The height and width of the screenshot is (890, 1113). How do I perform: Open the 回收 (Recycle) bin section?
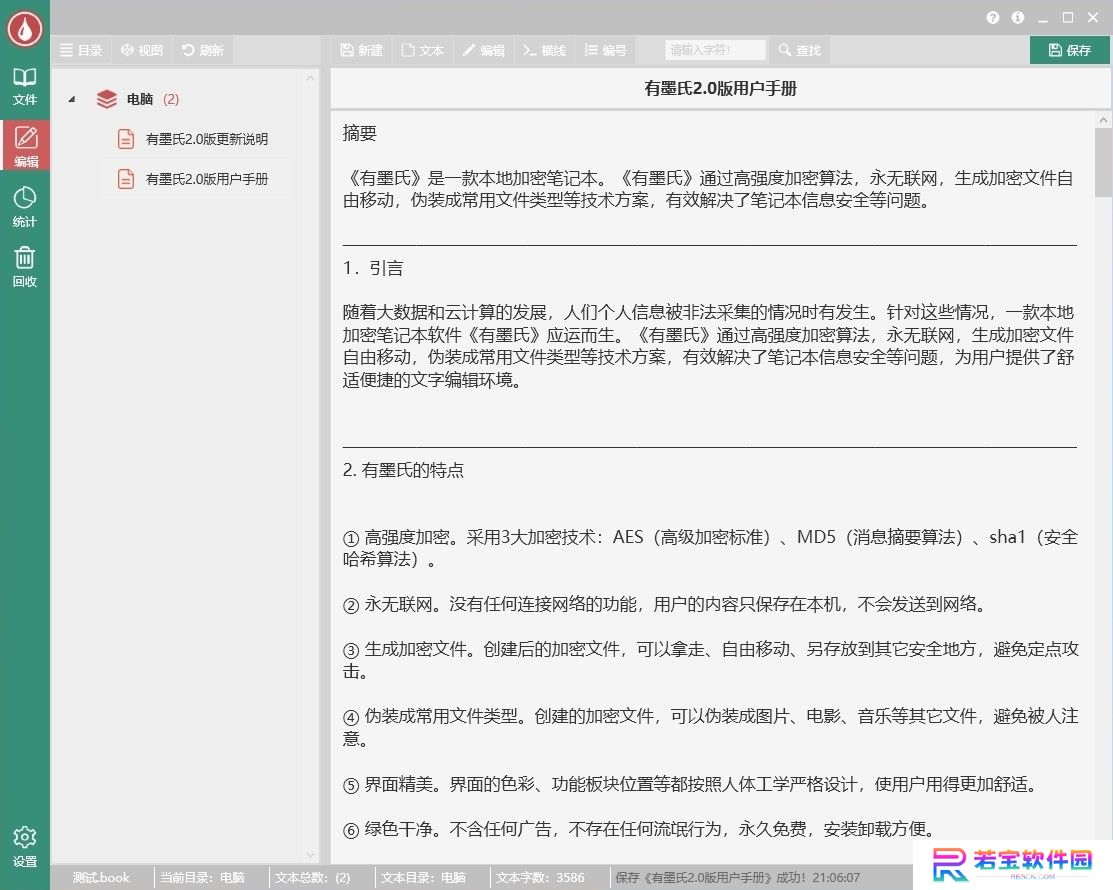[25, 266]
